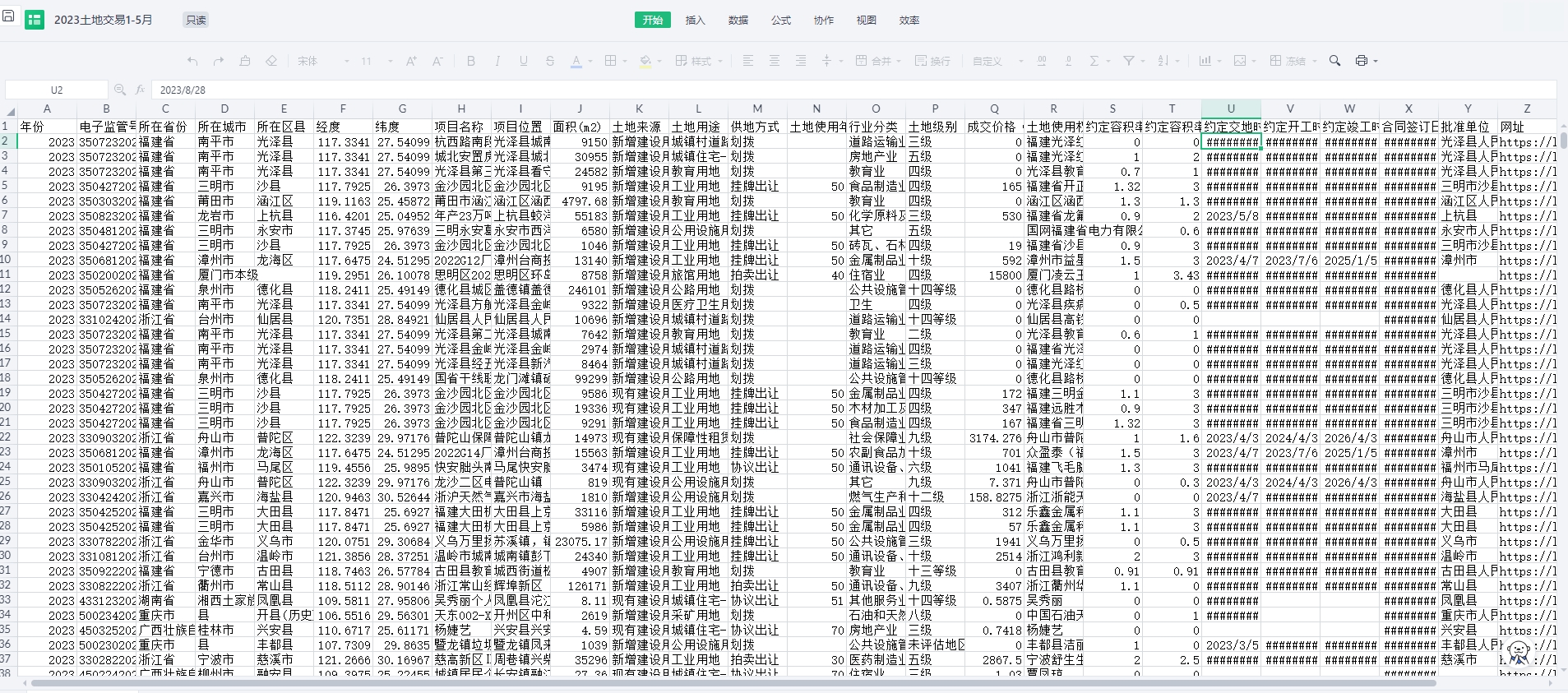
Task: Click the horizontal scrollbar at bottom
Action: click(x=732, y=683)
